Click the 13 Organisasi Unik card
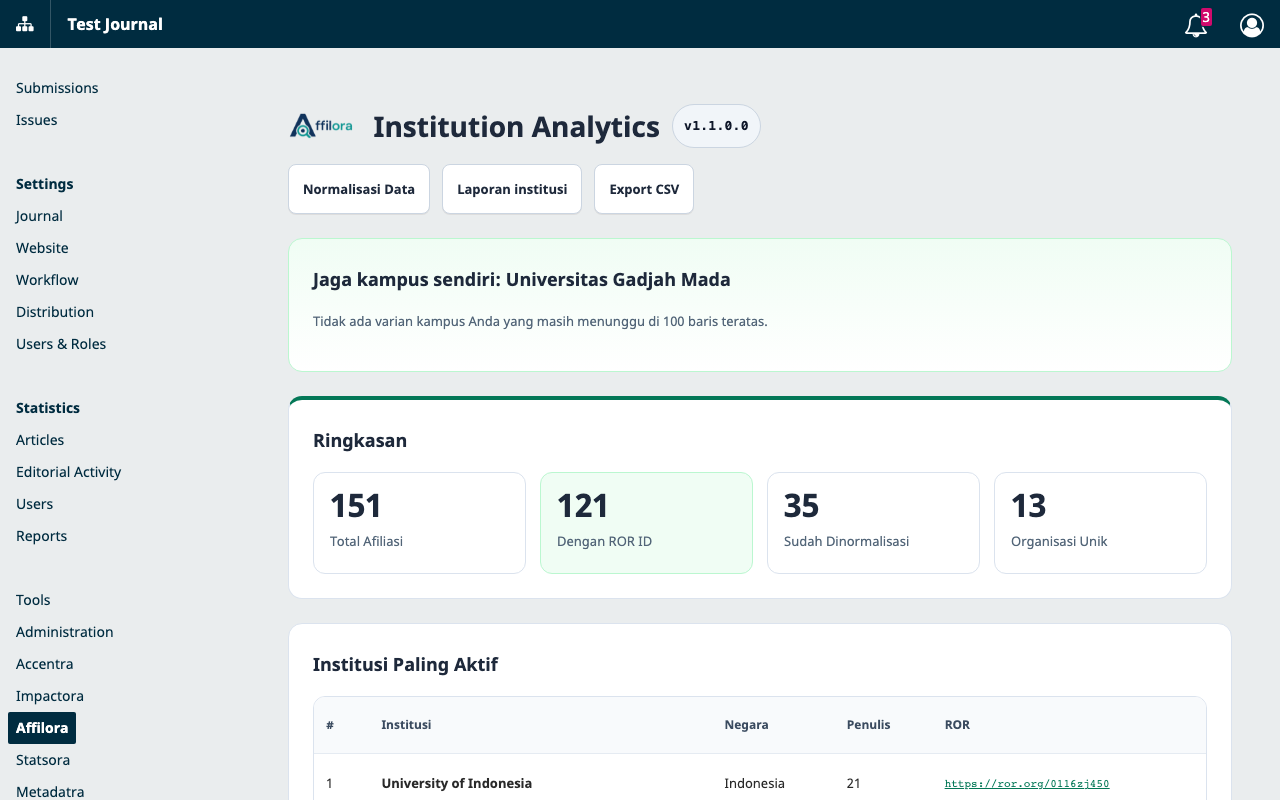1280x800 pixels. pyautogui.click(x=1100, y=523)
